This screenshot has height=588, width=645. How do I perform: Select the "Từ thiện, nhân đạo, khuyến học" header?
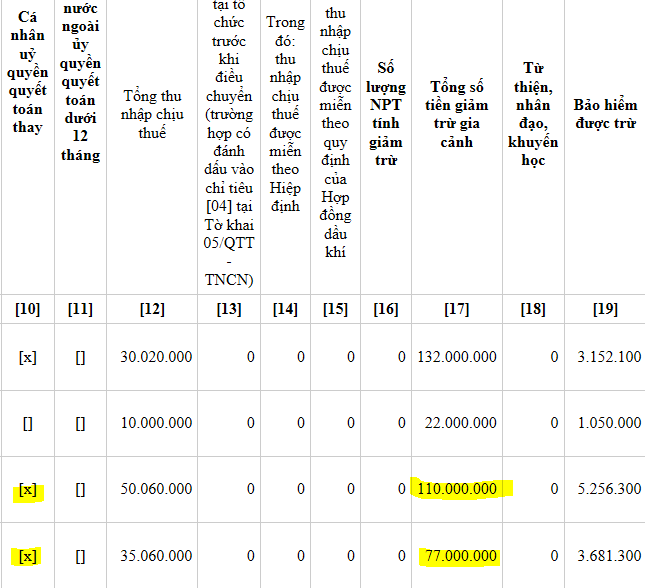point(533,114)
